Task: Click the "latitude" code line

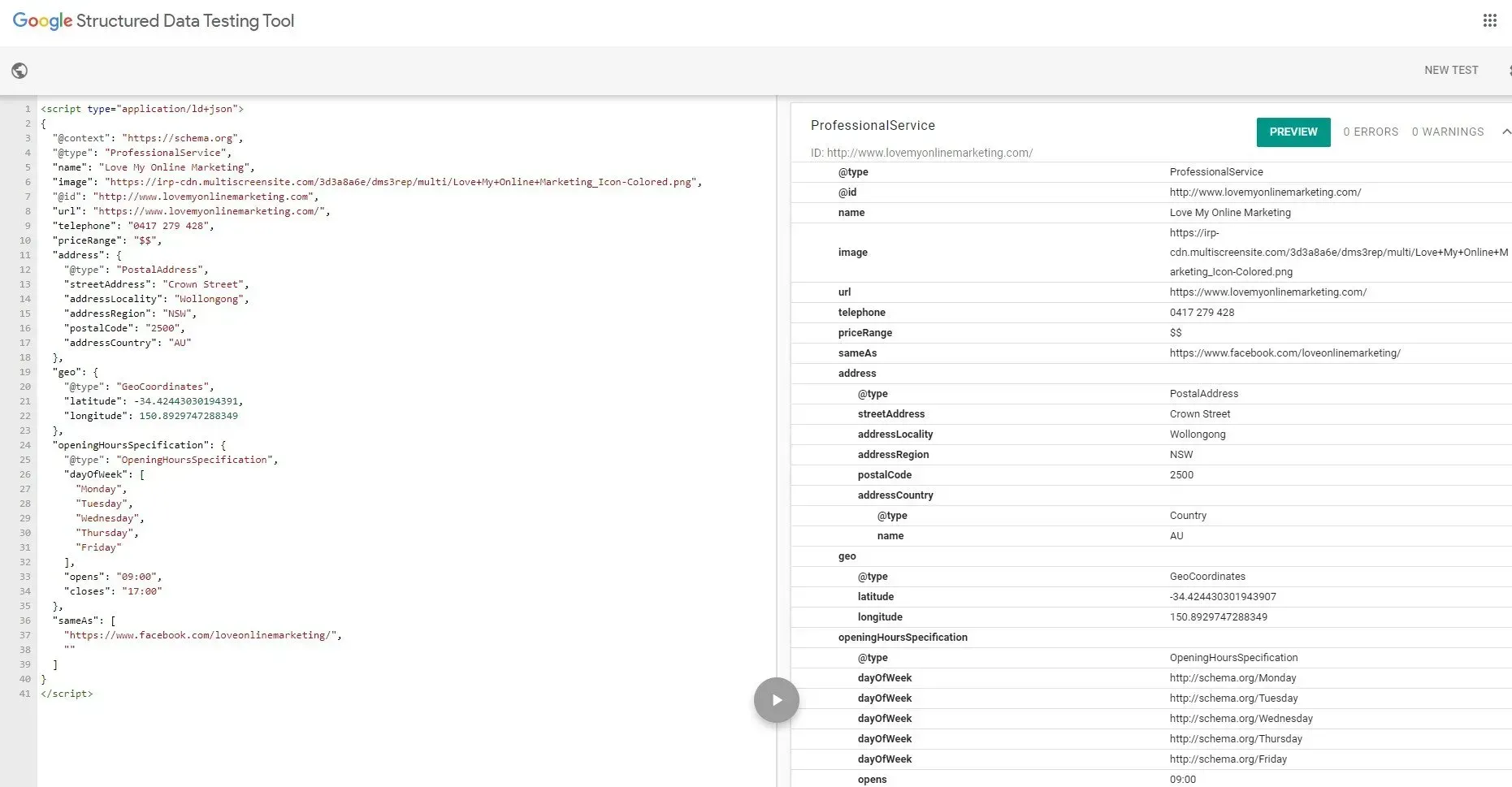Action: coord(154,401)
